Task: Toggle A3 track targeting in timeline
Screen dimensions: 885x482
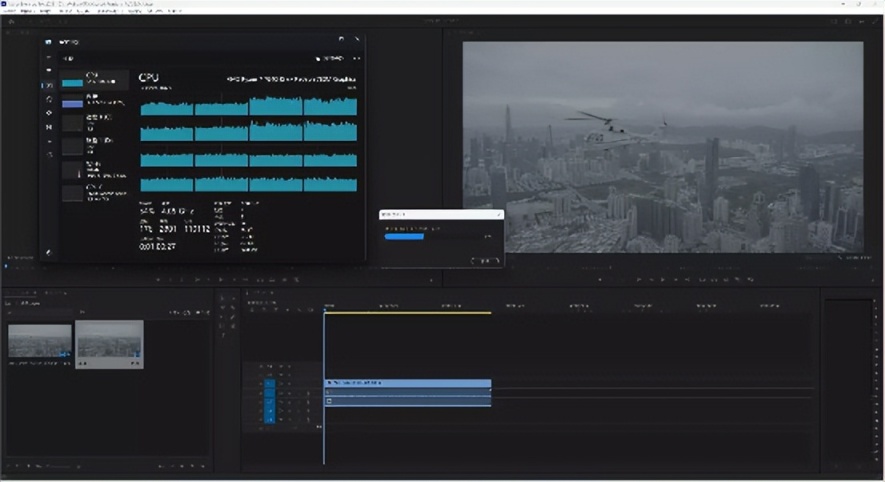Action: coord(270,411)
